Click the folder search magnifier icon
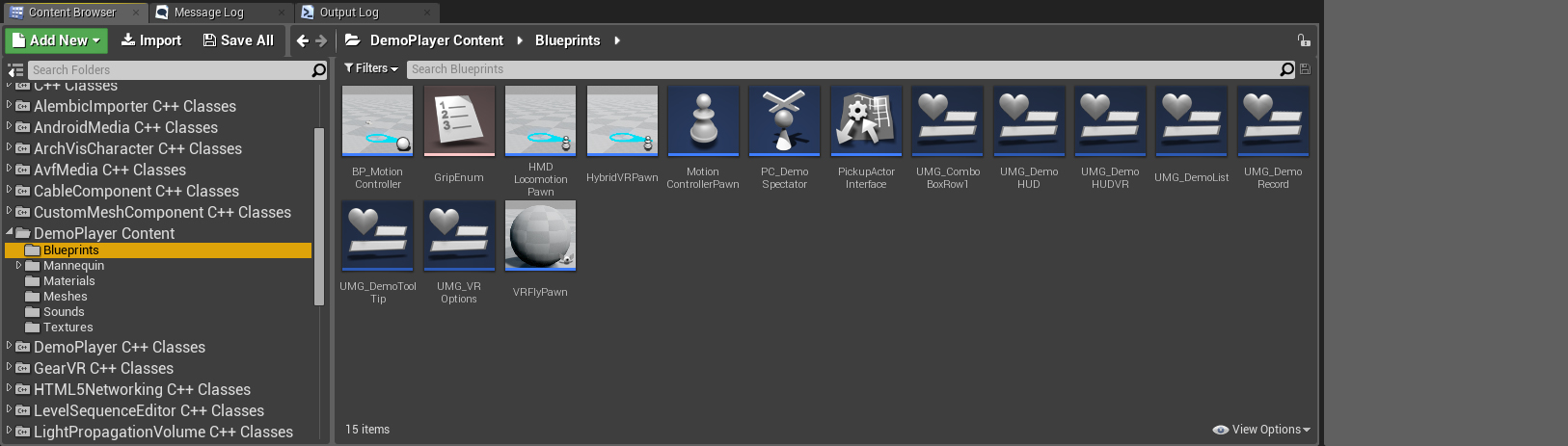Image resolution: width=1568 pixels, height=446 pixels. (318, 70)
